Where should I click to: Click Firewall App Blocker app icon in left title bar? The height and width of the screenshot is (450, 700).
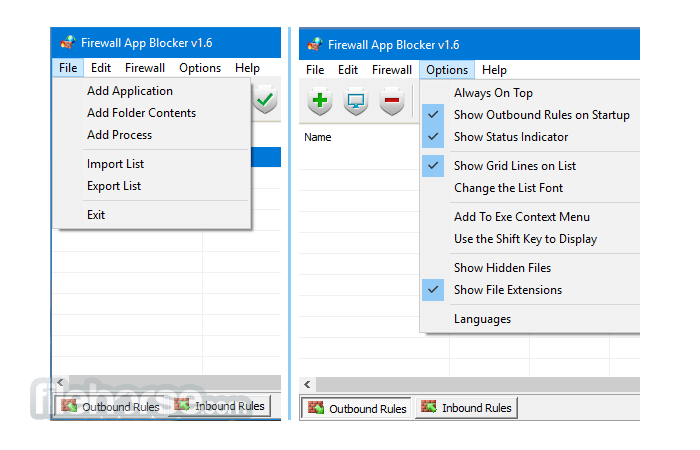(x=68, y=43)
